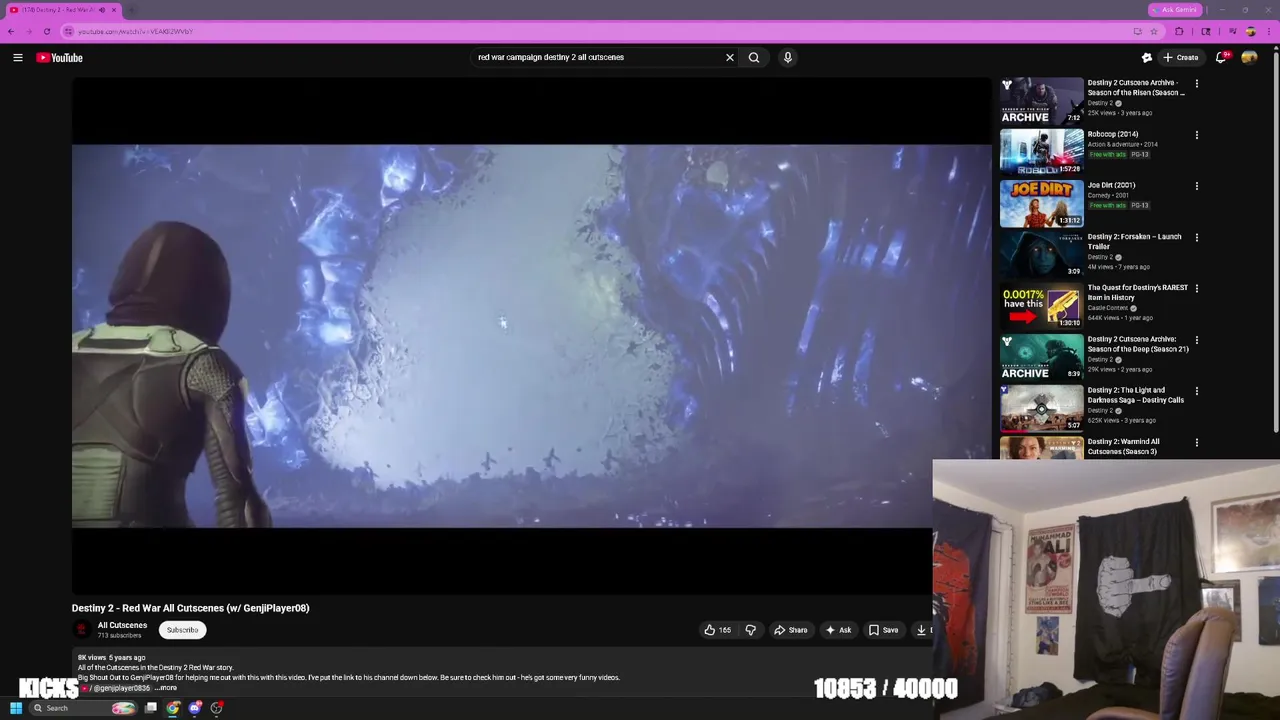
Task: Open Discord from the taskbar
Action: [195, 708]
